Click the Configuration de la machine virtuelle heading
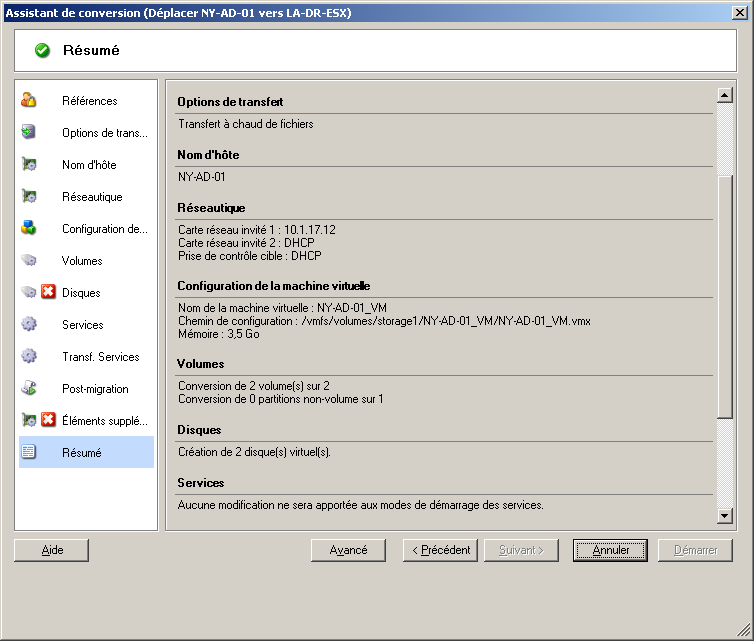The image size is (754, 641). coord(274,286)
